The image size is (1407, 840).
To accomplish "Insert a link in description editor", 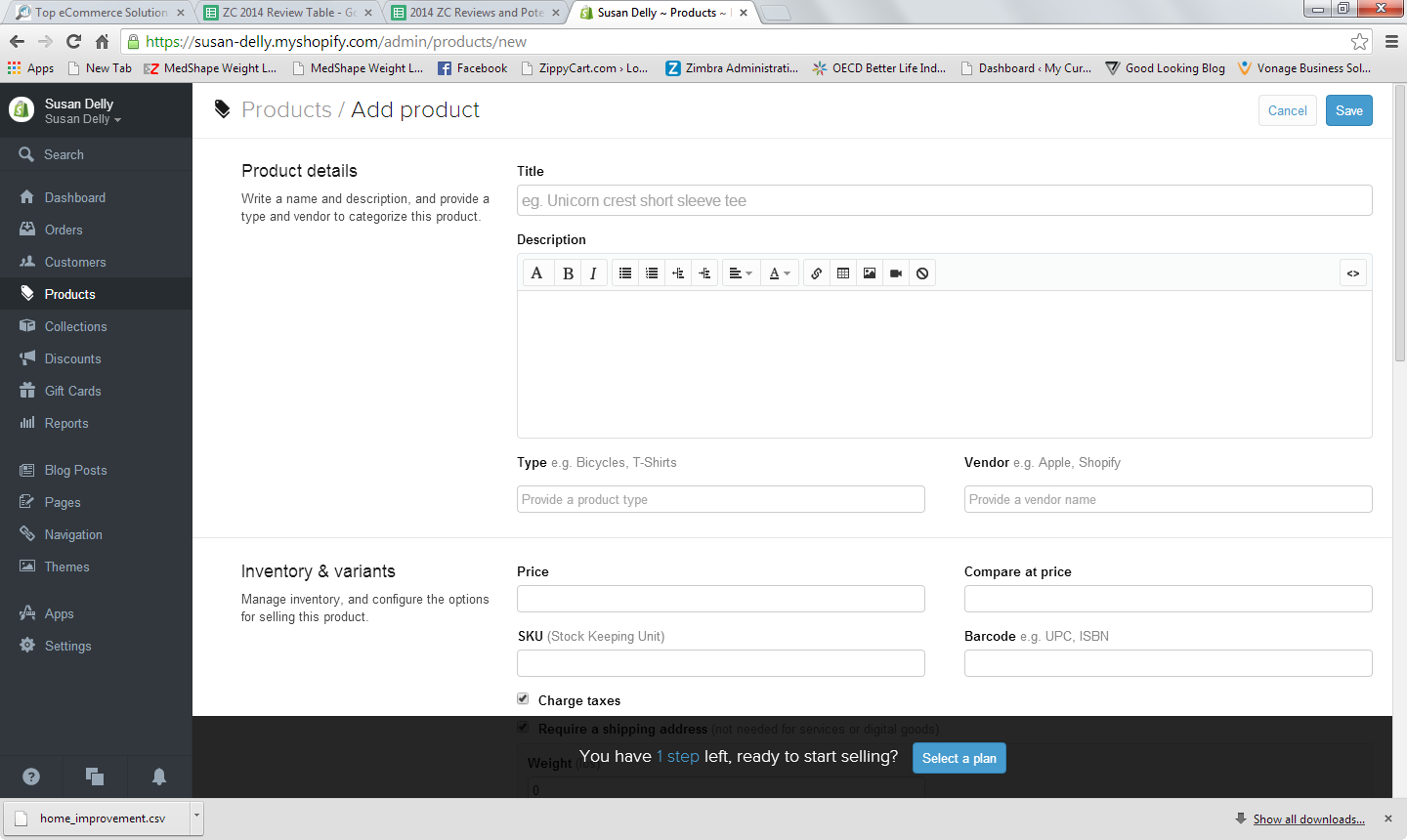I will click(817, 273).
